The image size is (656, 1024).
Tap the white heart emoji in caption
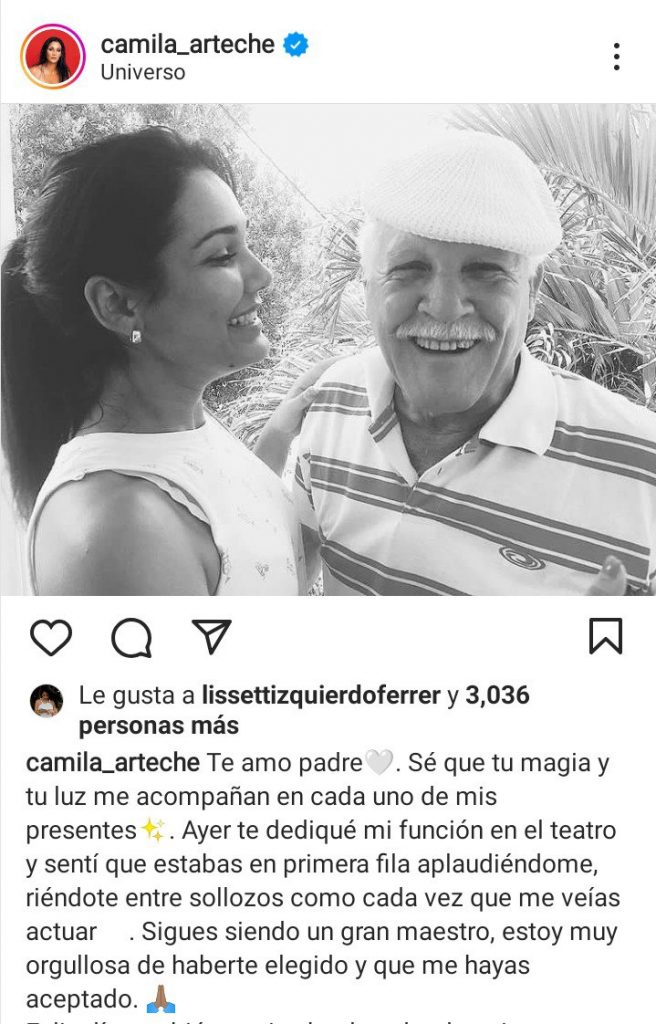tap(379, 762)
